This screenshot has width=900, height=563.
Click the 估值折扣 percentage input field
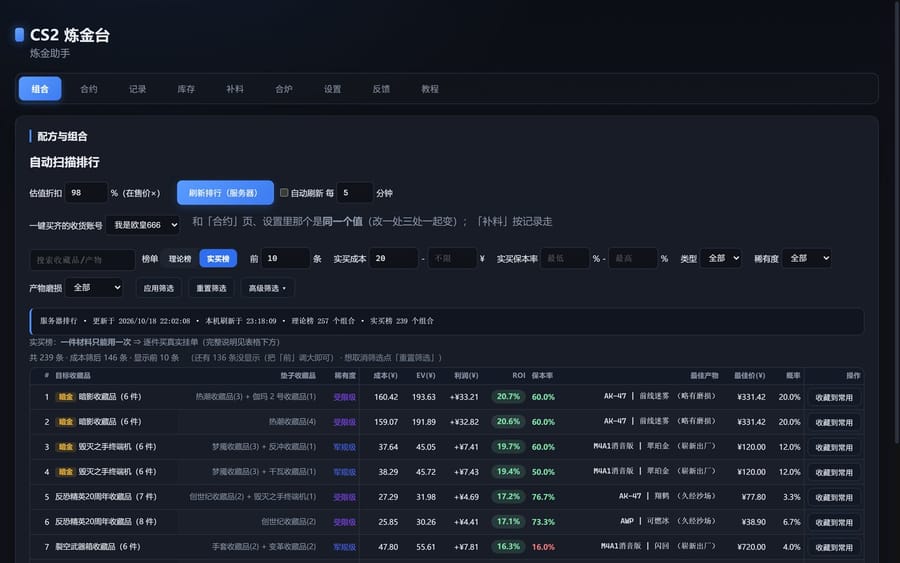[x=86, y=193]
